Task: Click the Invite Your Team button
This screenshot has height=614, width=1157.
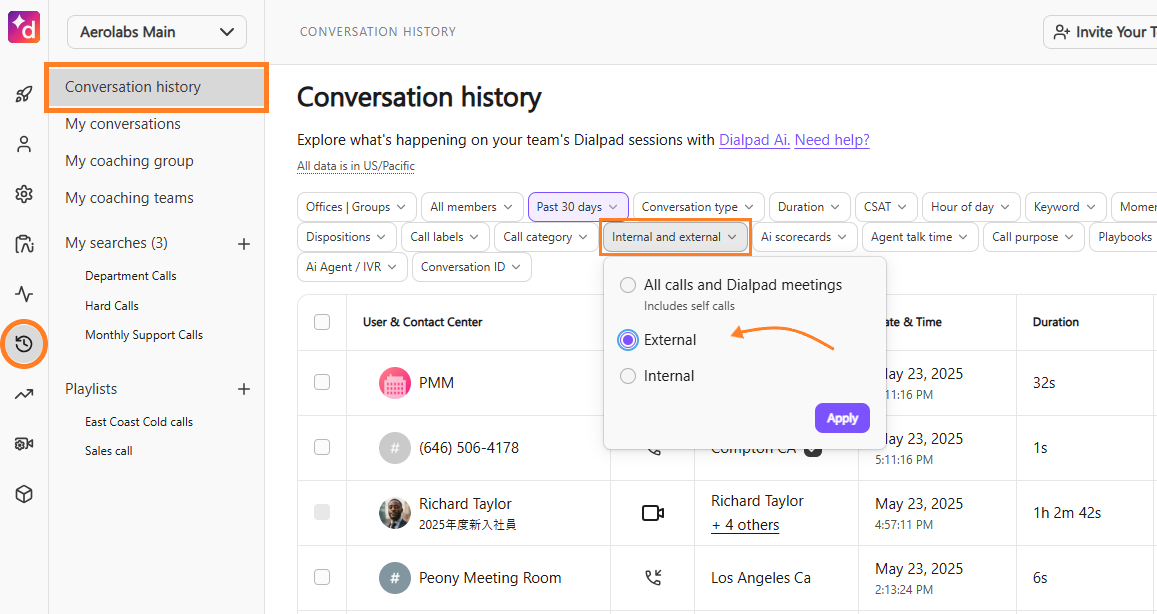Action: coord(1100,32)
